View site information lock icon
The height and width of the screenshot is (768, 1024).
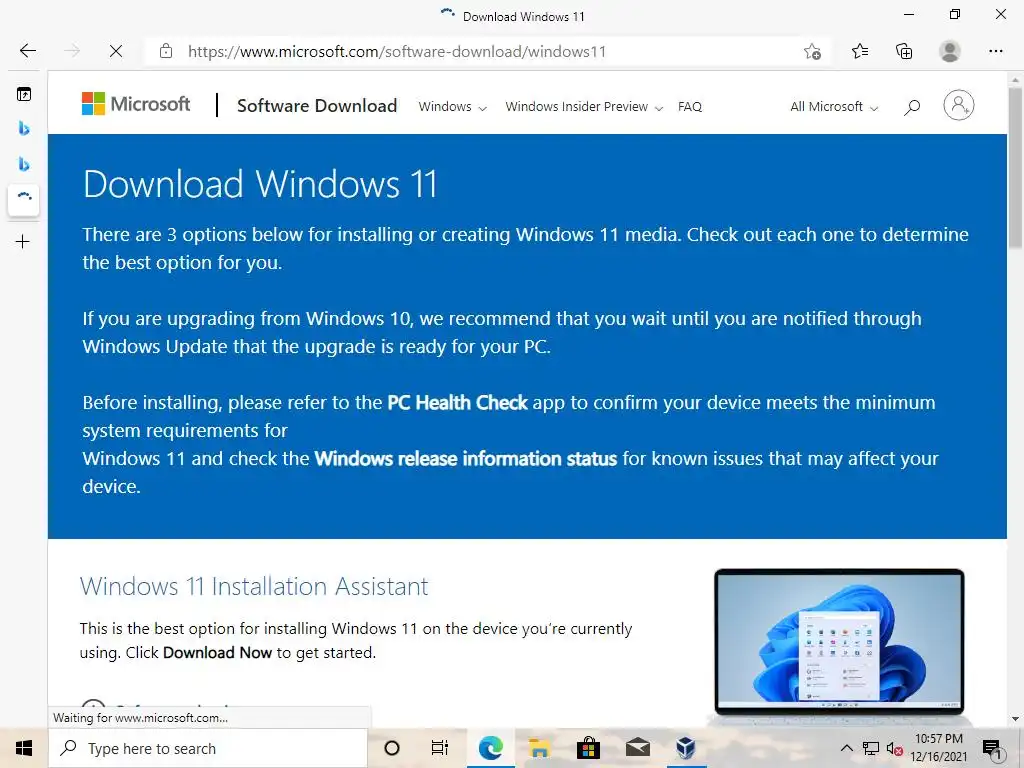[166, 51]
